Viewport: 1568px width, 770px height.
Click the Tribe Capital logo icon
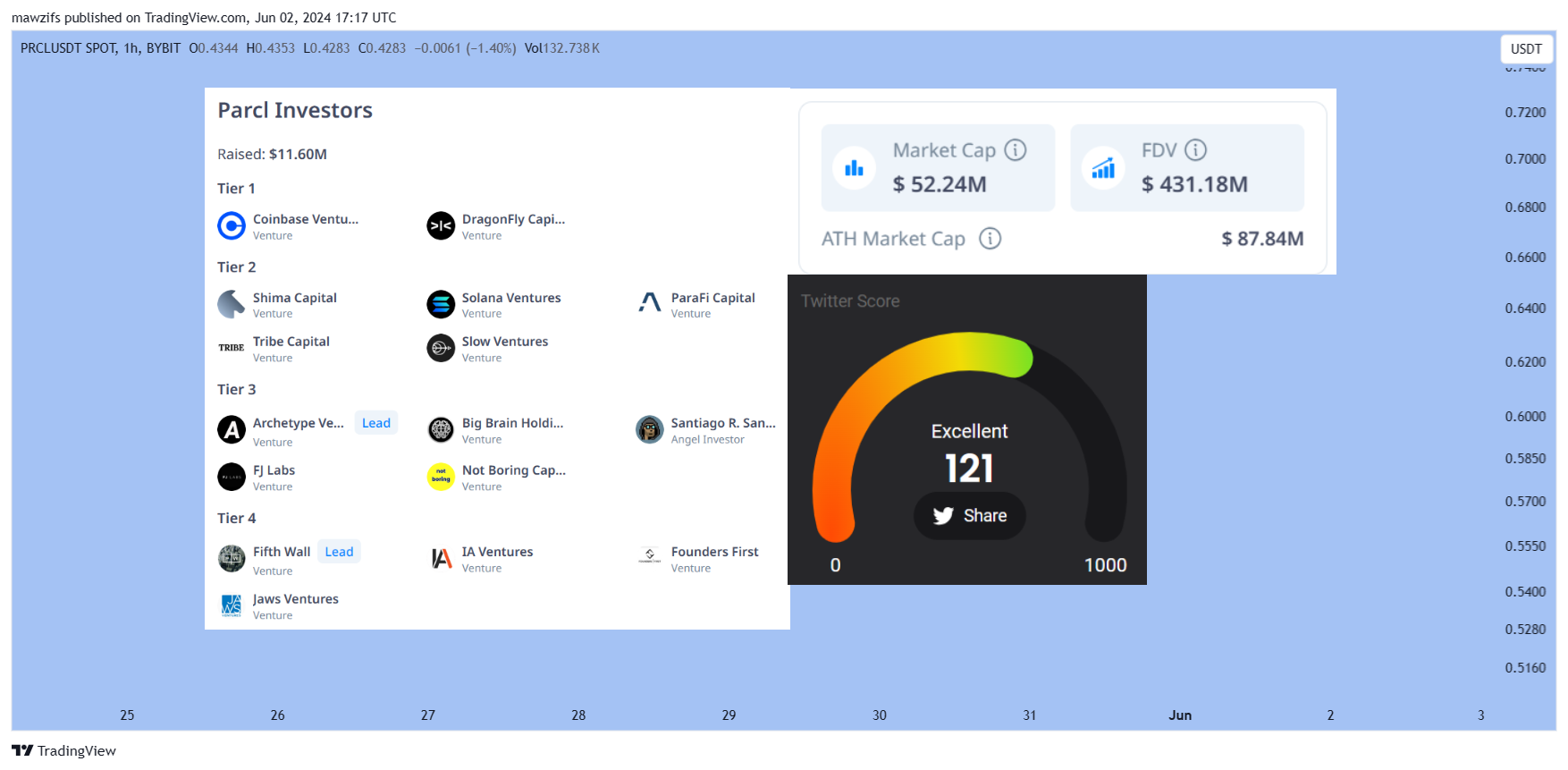pos(232,348)
